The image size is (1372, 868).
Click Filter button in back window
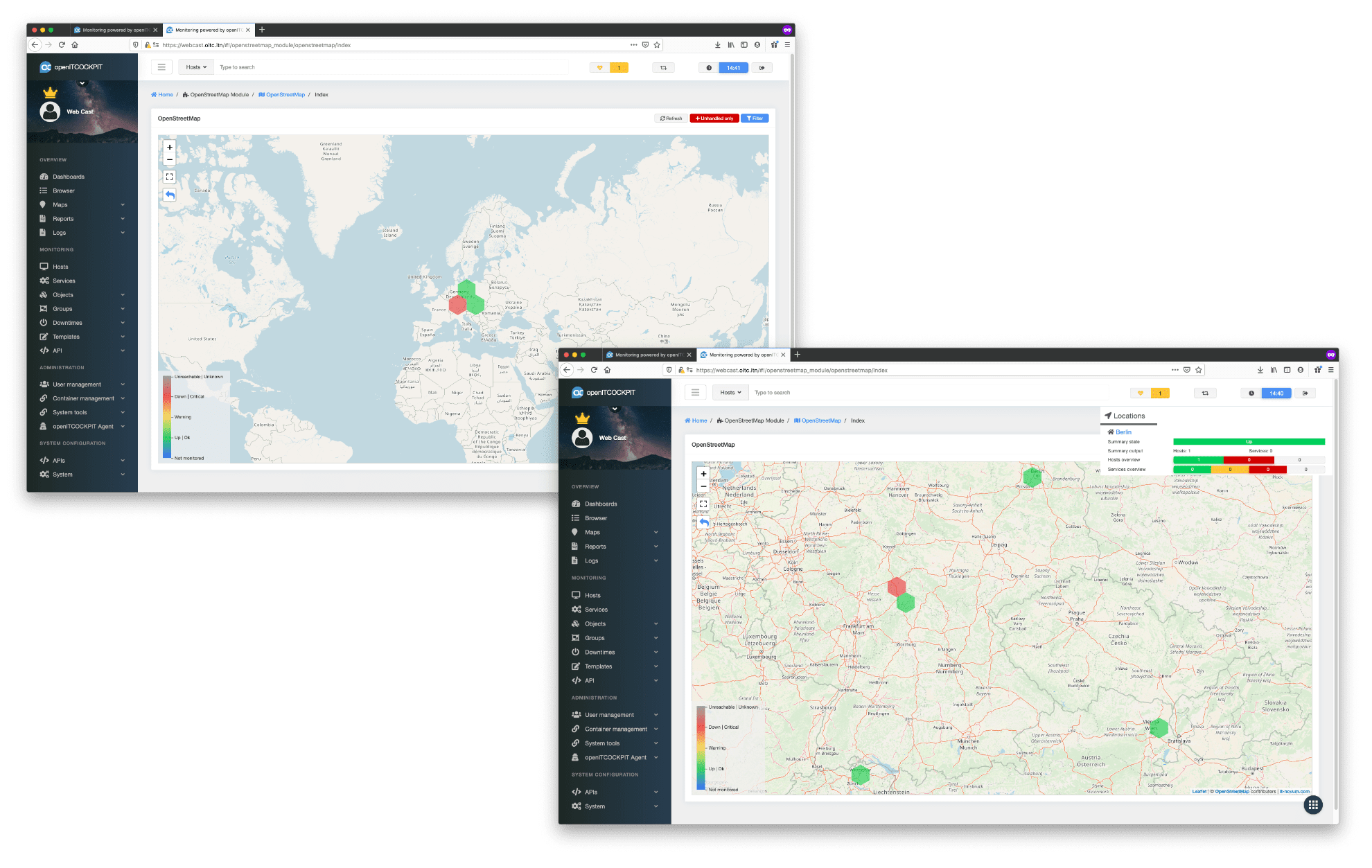(755, 118)
